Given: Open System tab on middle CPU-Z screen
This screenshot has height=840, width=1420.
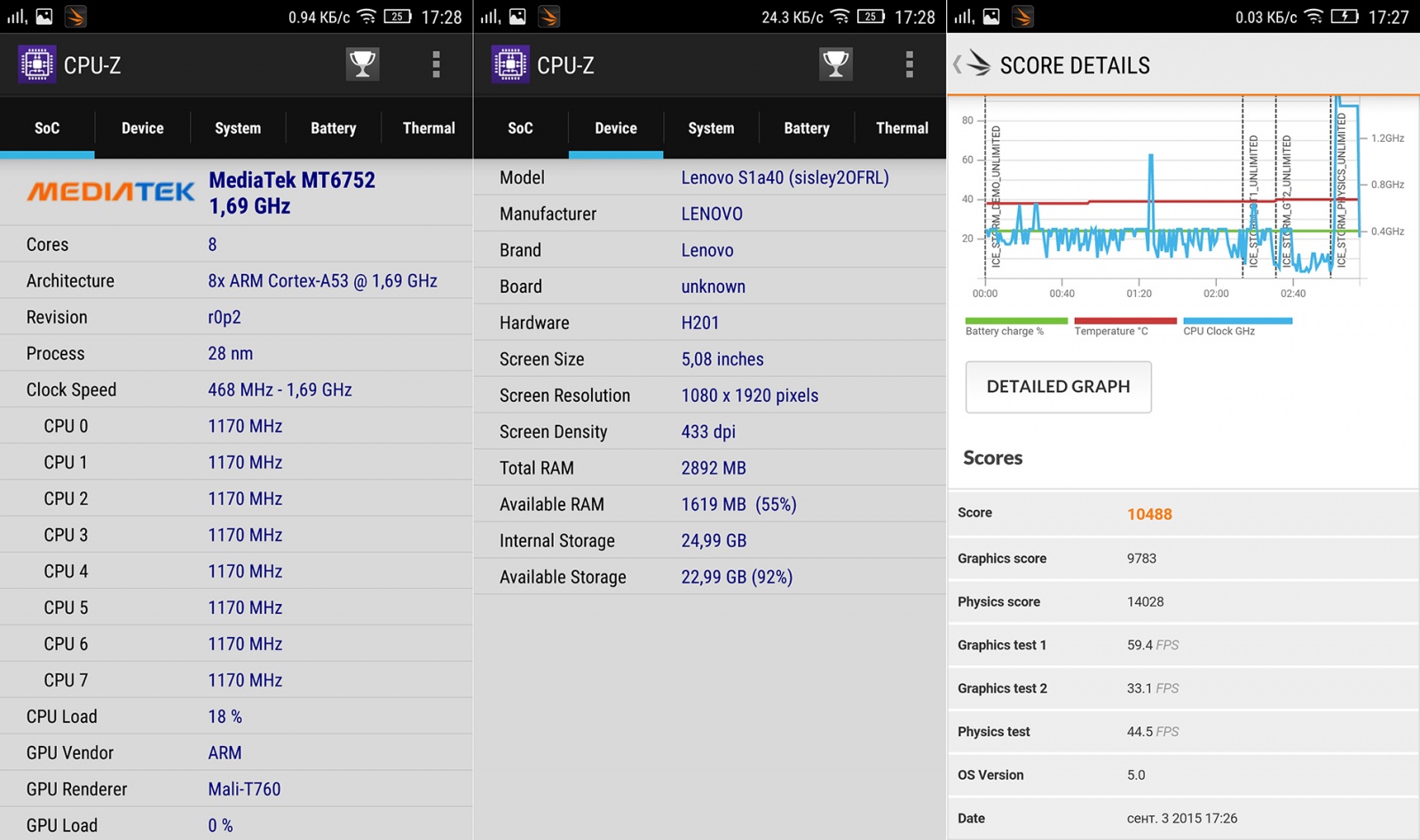Looking at the screenshot, I should tap(711, 128).
